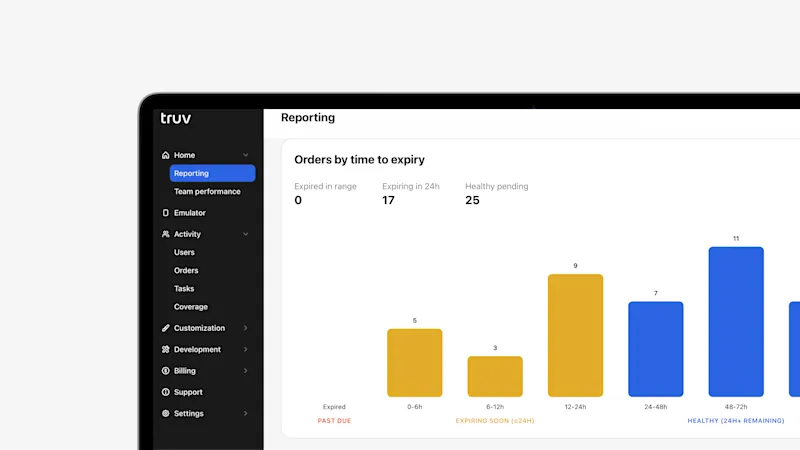This screenshot has height=450, width=800.
Task: Click the bar value label 5
Action: click(415, 321)
